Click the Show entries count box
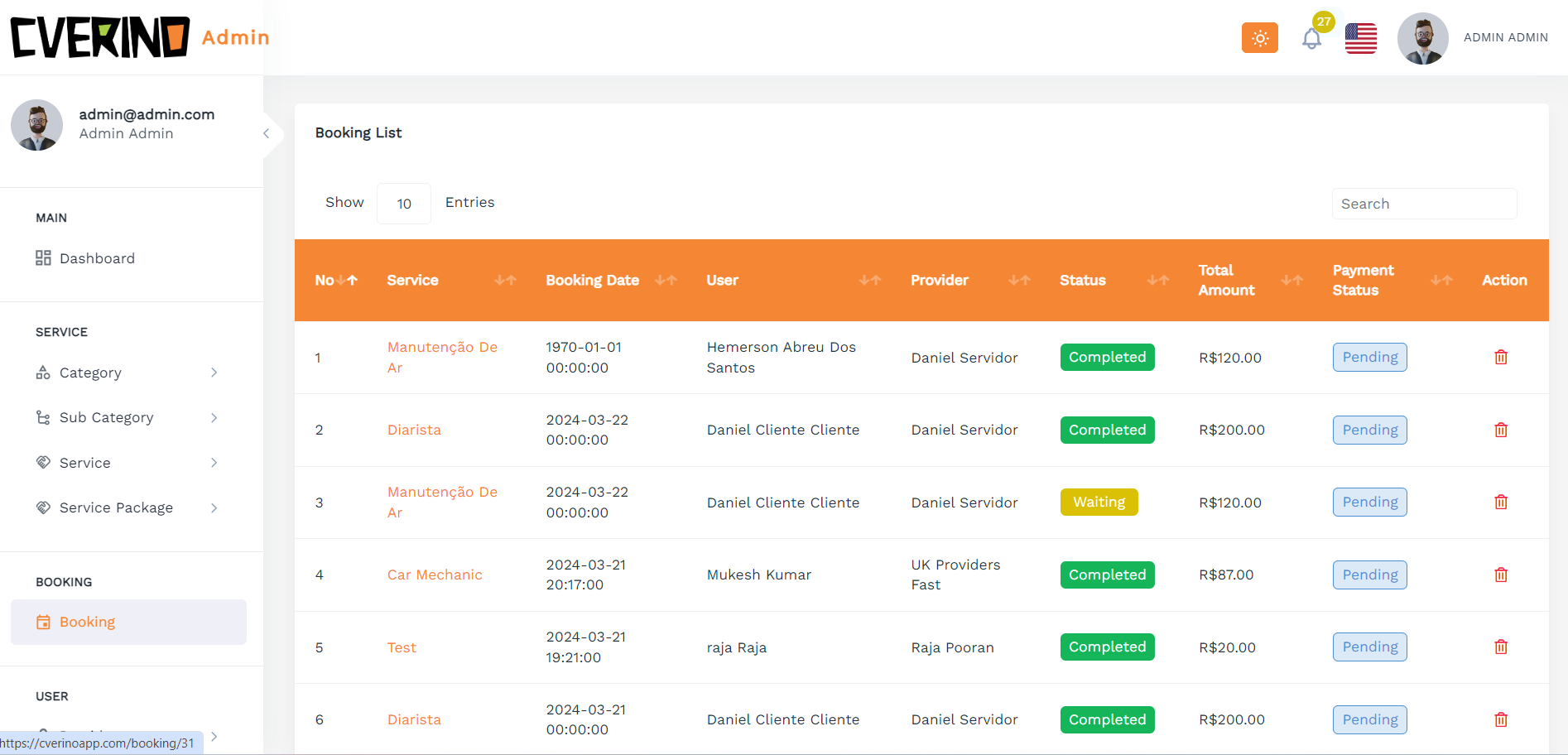Screen dimensions: 1568x755 pyautogui.click(x=404, y=204)
